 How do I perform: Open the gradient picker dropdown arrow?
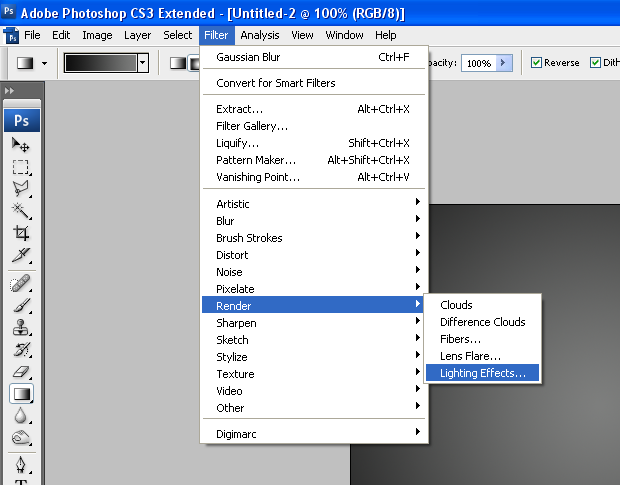(x=143, y=63)
